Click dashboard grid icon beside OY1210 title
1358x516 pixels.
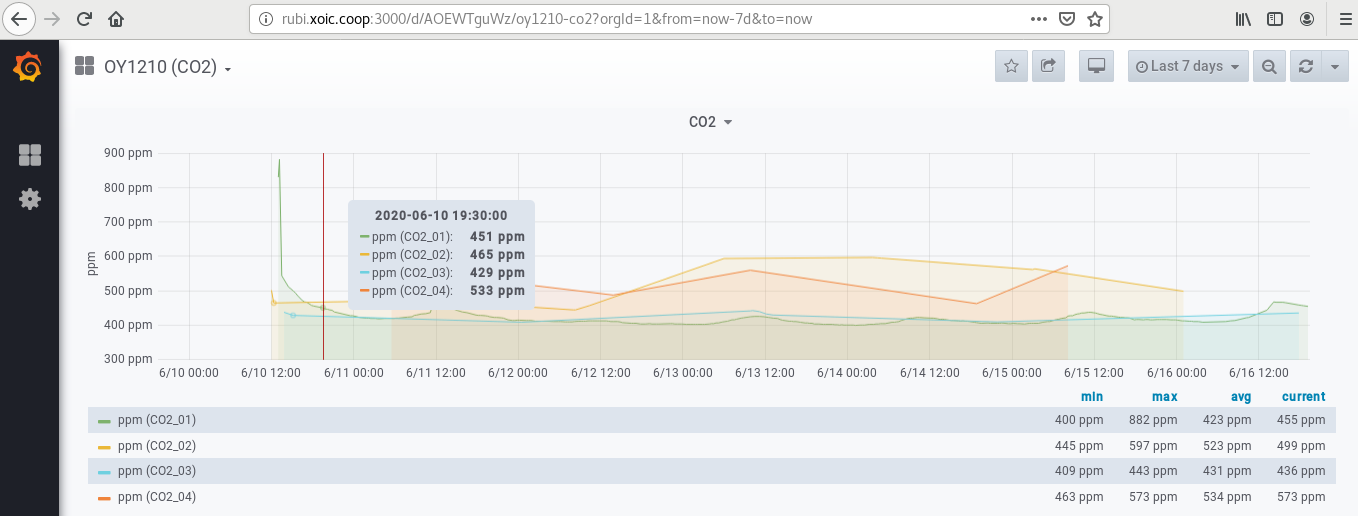point(84,67)
